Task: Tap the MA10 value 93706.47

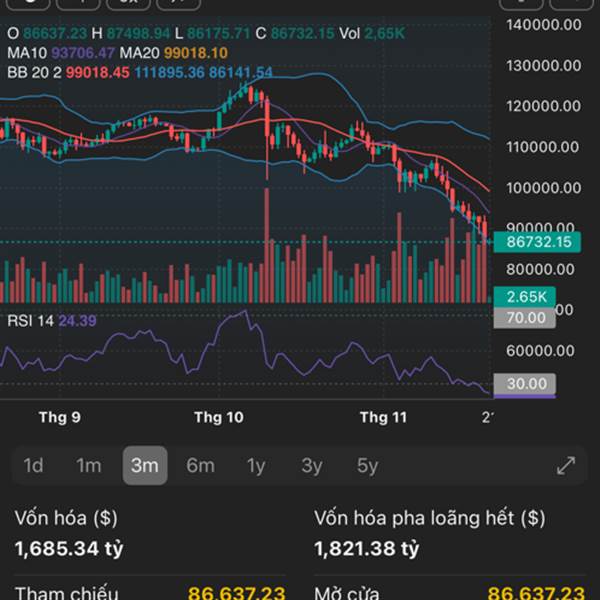Action: pyautogui.click(x=83, y=52)
